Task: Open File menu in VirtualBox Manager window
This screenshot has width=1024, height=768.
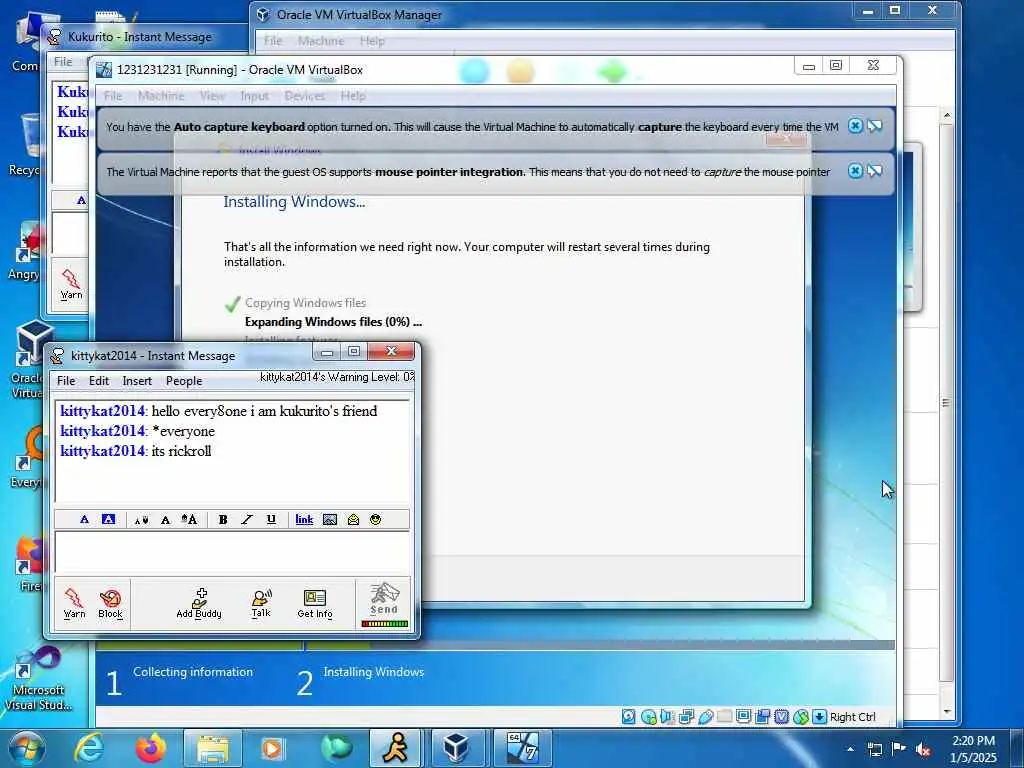Action: 273,40
